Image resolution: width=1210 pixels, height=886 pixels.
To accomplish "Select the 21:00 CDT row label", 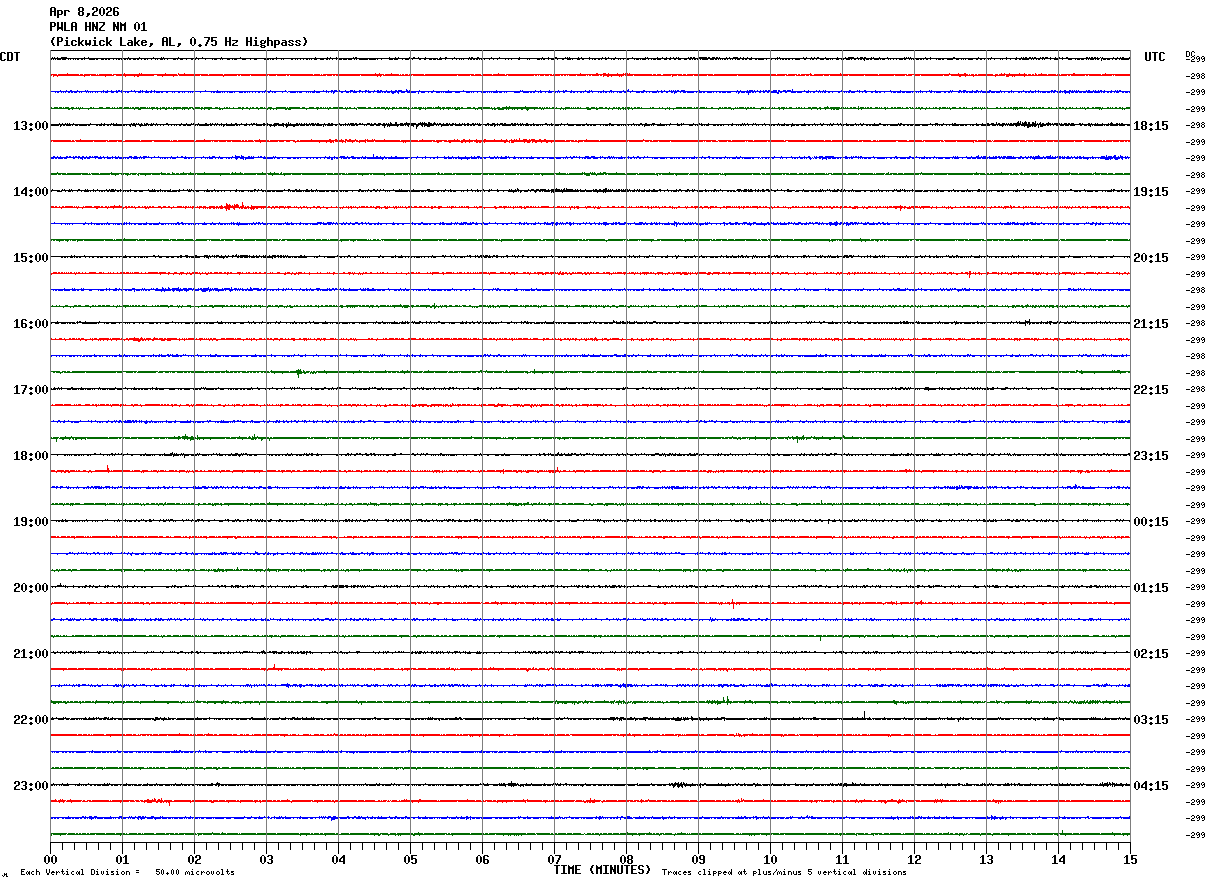I will tap(30, 654).
